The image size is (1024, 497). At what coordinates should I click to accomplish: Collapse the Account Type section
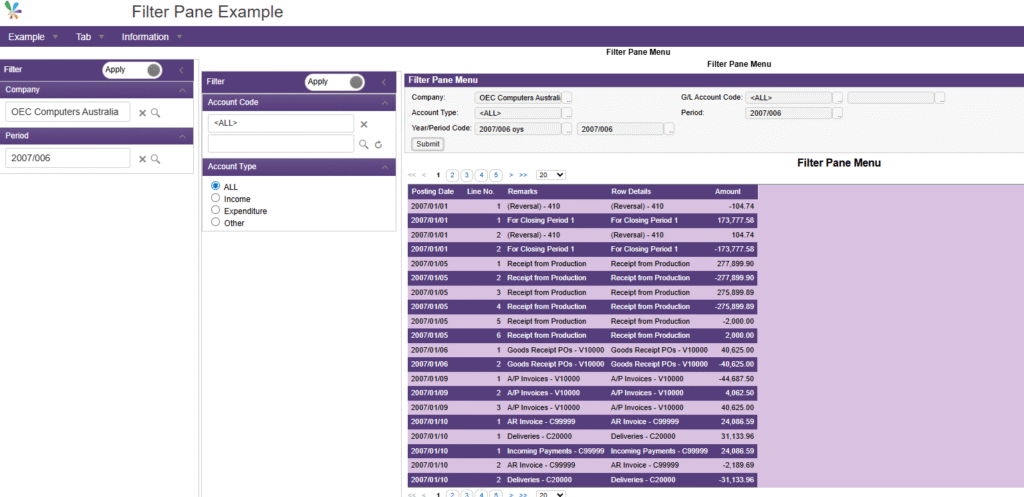click(385, 167)
